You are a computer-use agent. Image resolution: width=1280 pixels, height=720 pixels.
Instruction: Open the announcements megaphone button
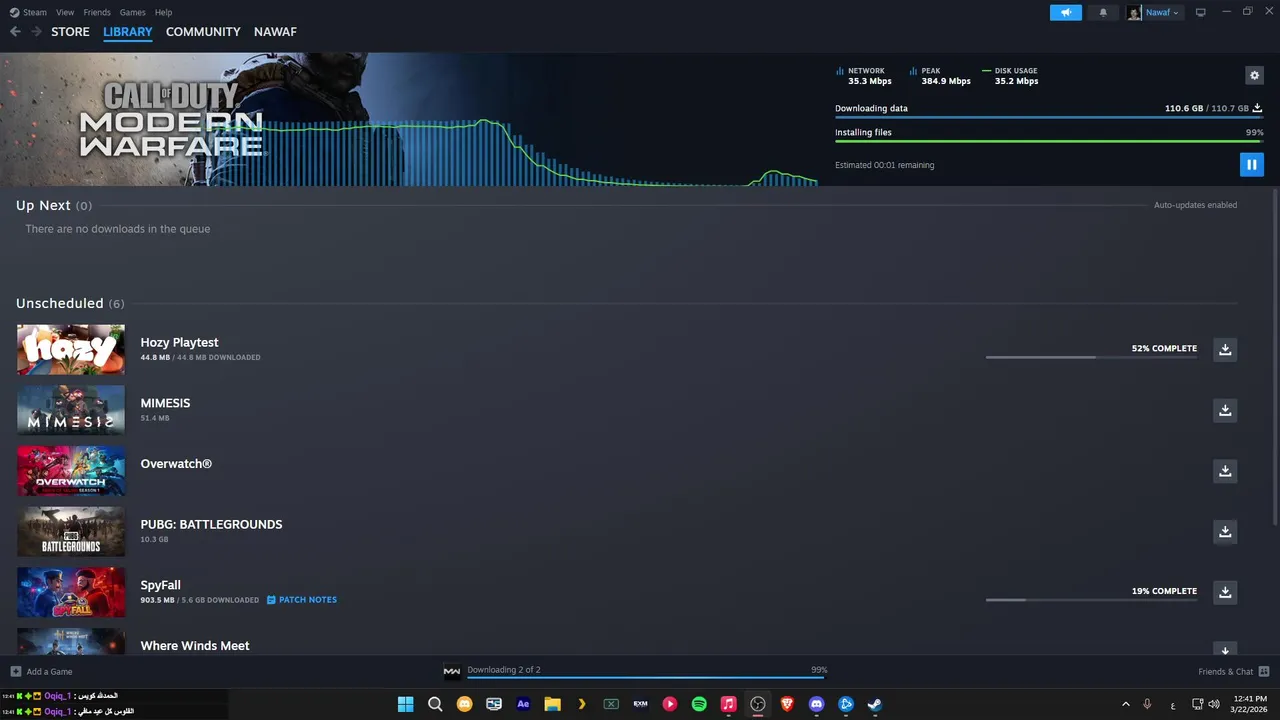(x=1065, y=12)
